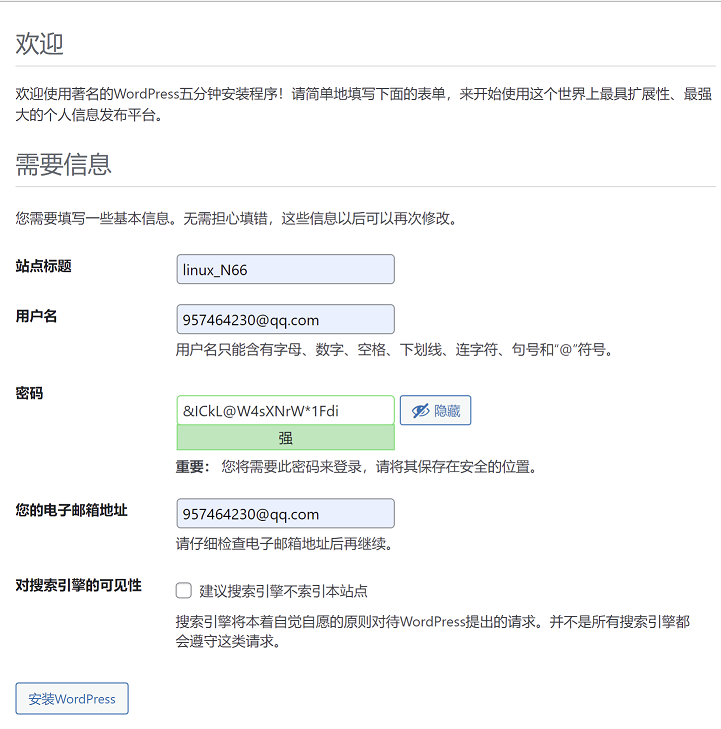The image size is (721, 729).
Task: Click the 需要信息 section heading
Action: (x=64, y=165)
